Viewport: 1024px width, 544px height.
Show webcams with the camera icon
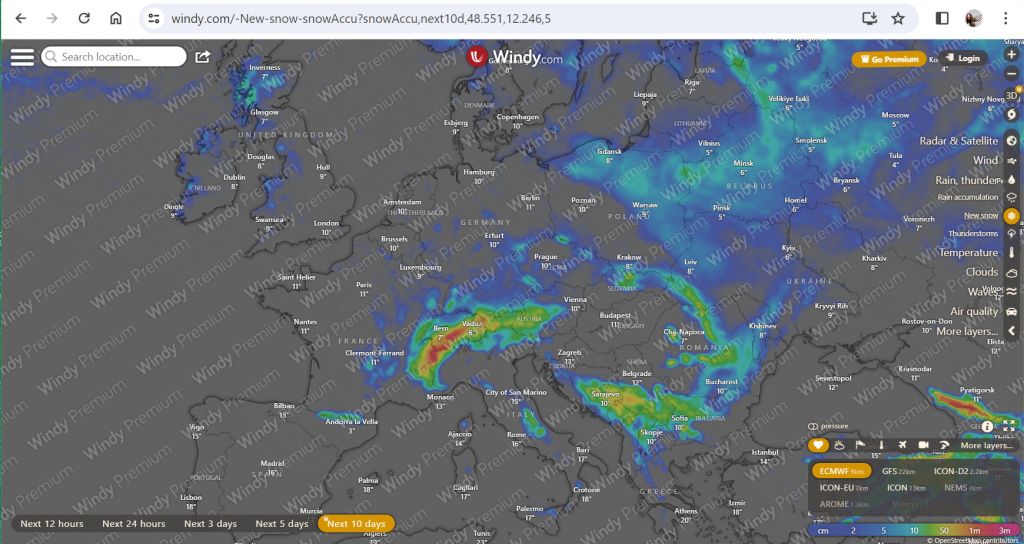pyautogui.click(x=923, y=445)
